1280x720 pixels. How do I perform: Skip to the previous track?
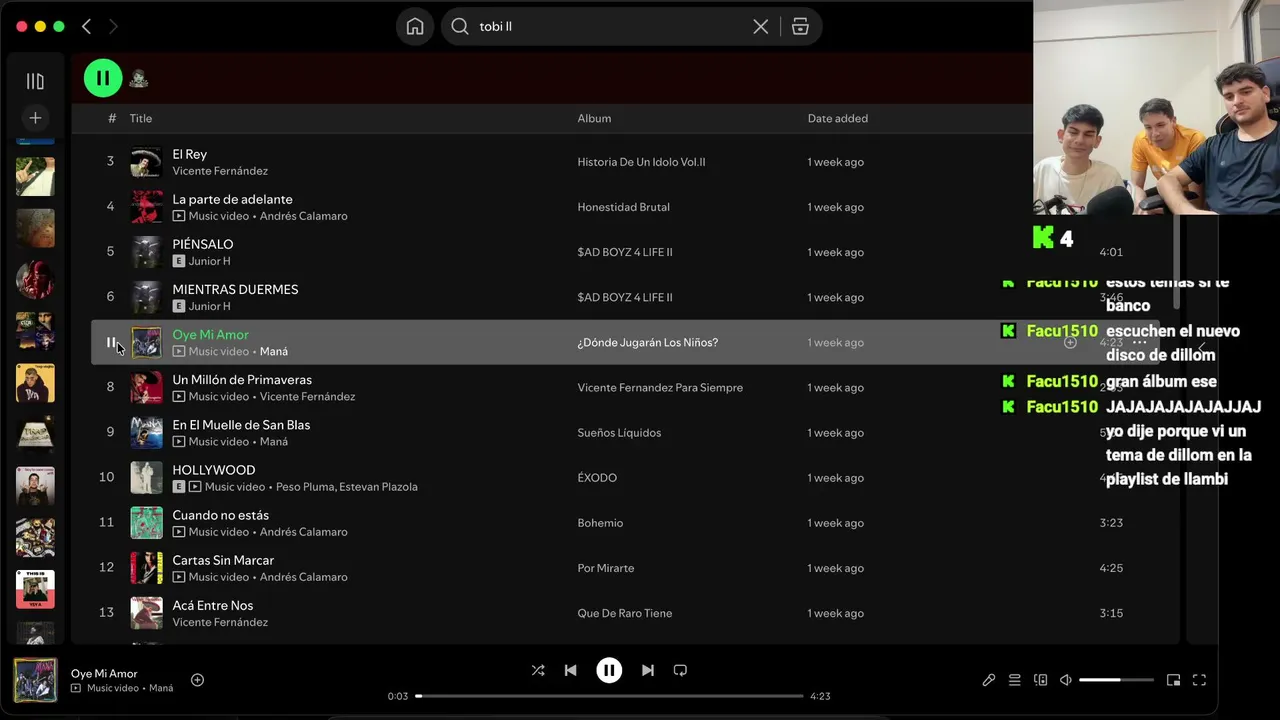click(x=570, y=670)
